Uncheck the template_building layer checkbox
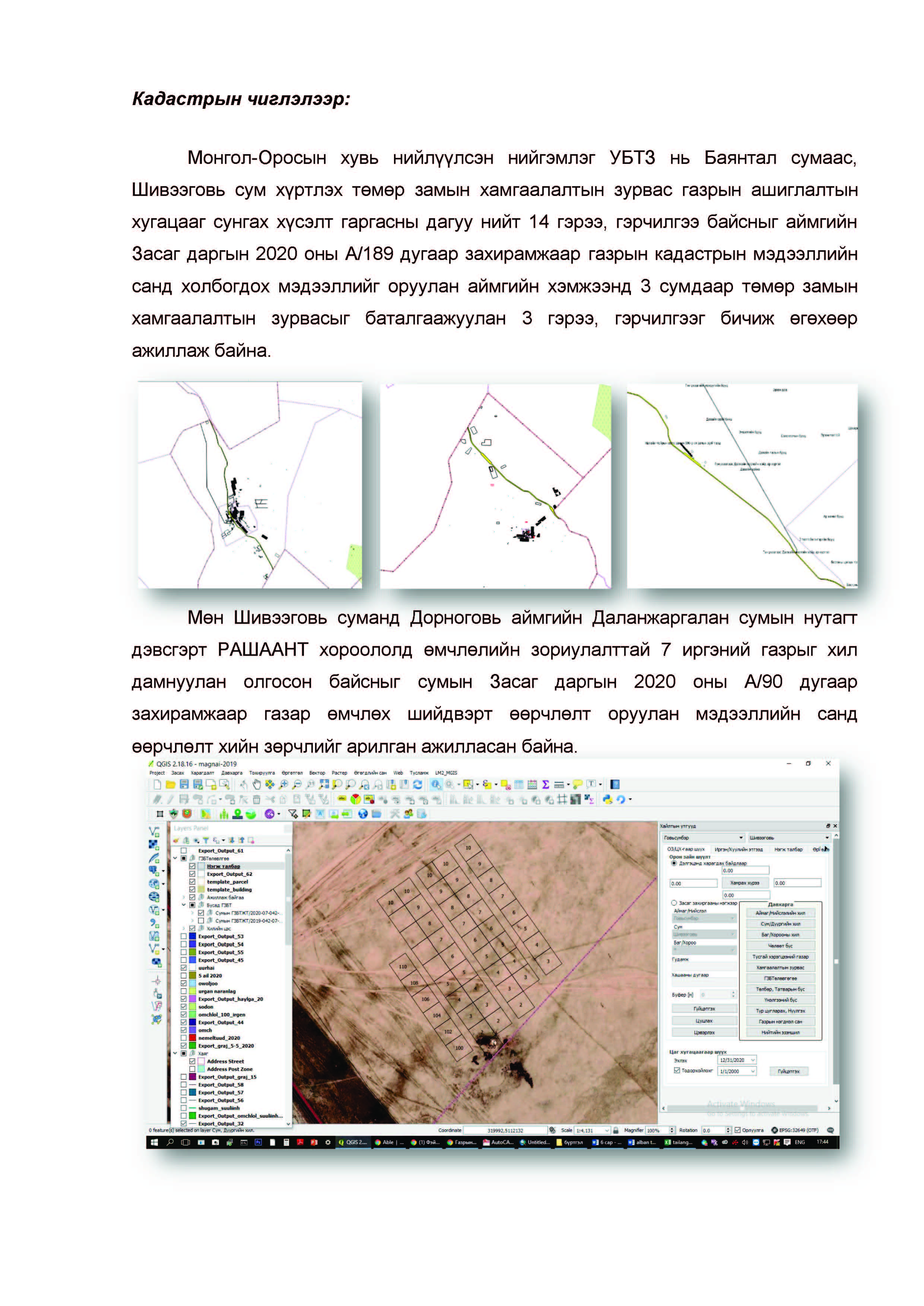Image resolution: width=924 pixels, height=1306 pixels. pos(192,890)
